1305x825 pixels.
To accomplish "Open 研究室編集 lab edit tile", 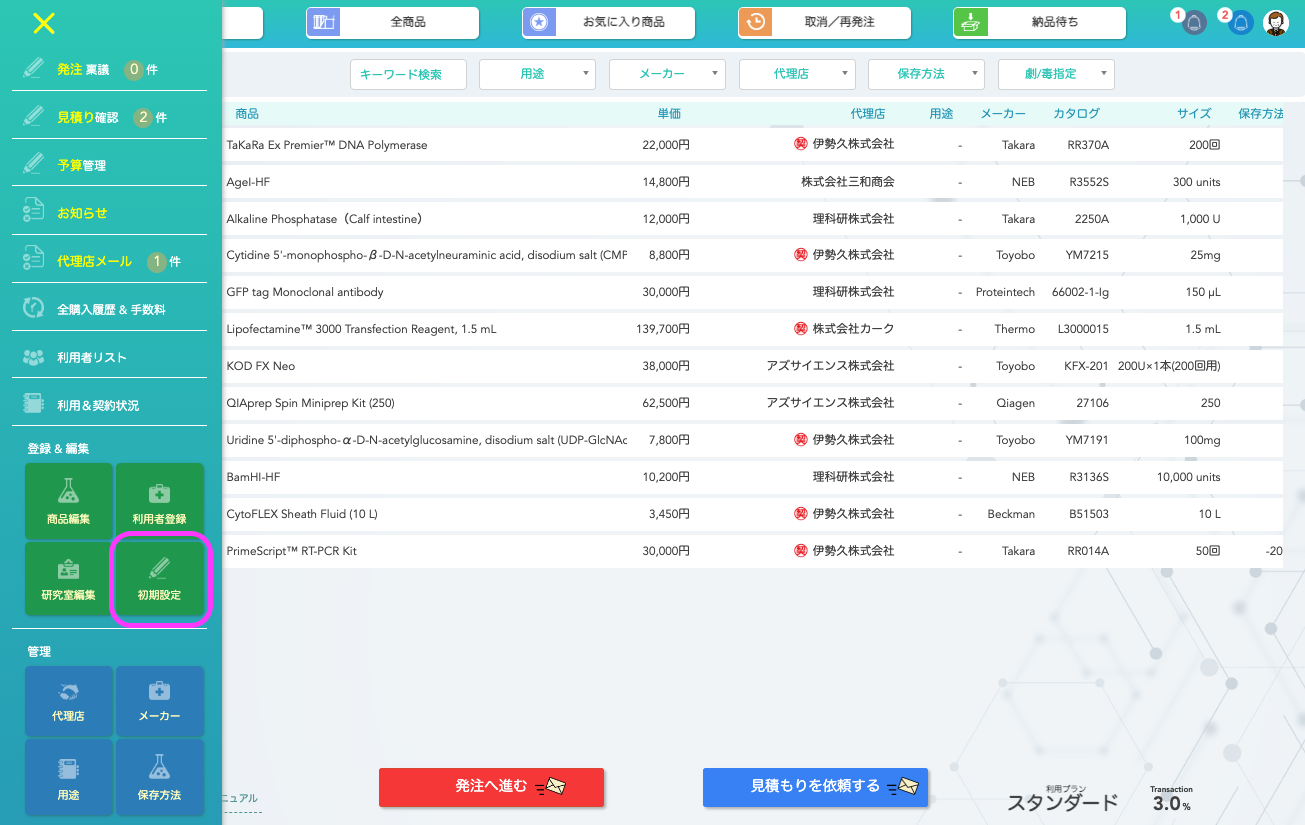I will pos(68,579).
